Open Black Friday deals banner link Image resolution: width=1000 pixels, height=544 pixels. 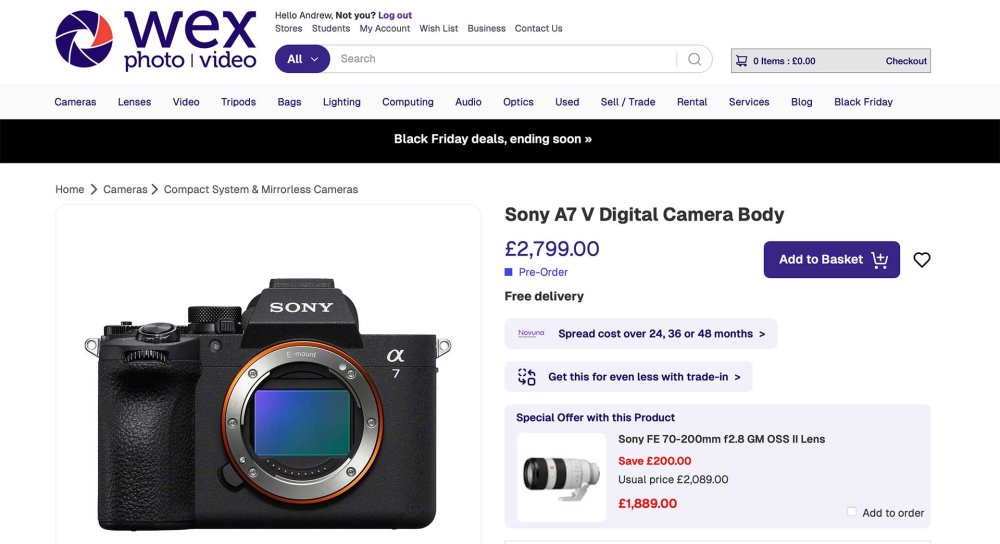tap(493, 140)
